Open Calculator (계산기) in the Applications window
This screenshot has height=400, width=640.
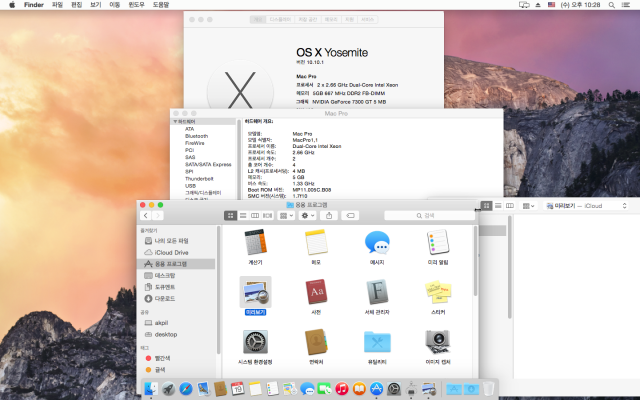pos(256,242)
